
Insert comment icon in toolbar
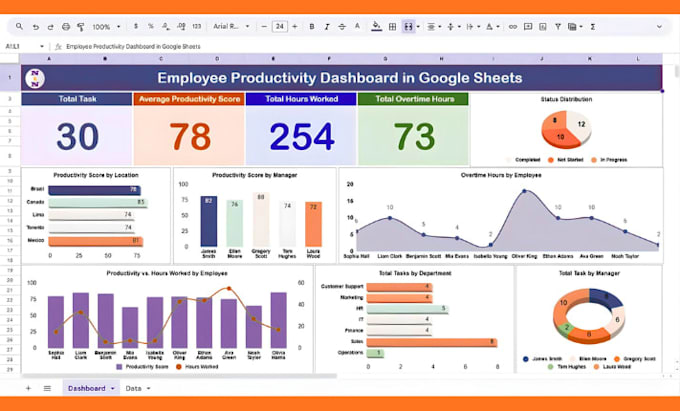tap(528, 26)
